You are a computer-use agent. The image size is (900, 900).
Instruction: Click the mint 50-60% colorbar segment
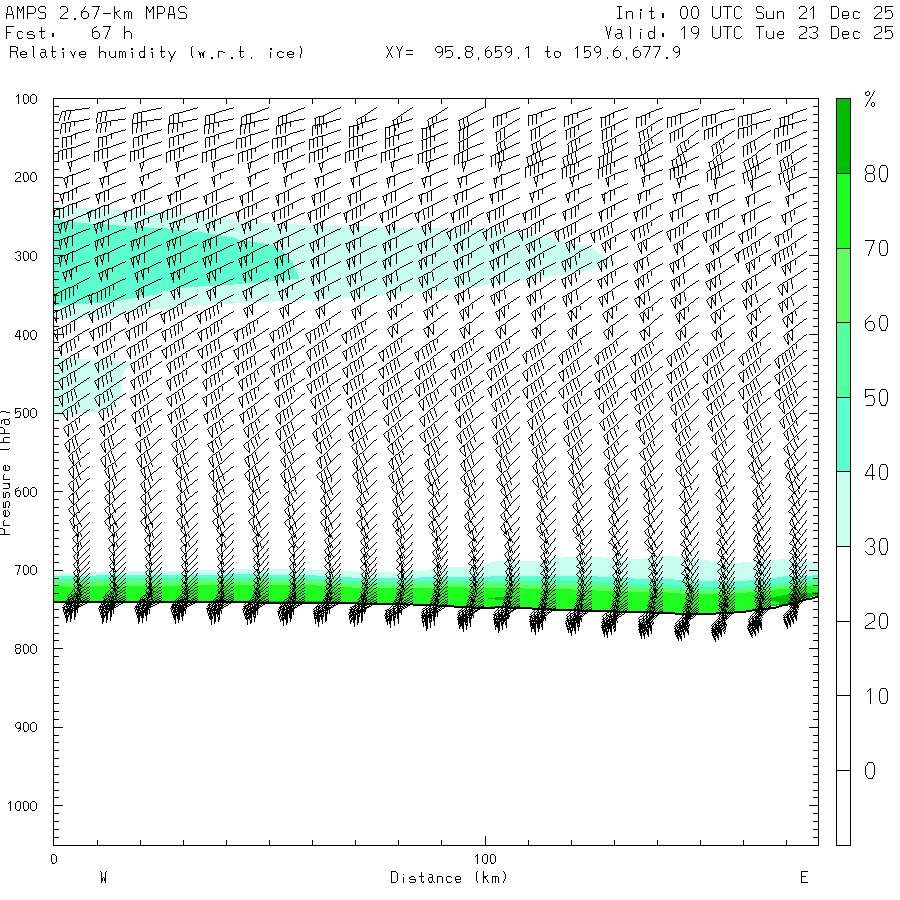[x=843, y=360]
